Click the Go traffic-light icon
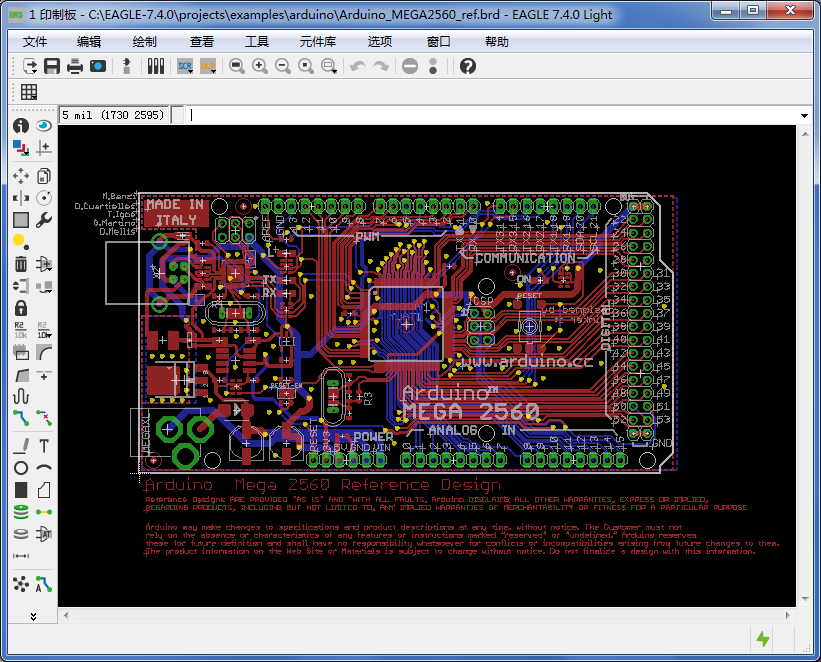Screen dimensions: 821x662 pos(432,66)
